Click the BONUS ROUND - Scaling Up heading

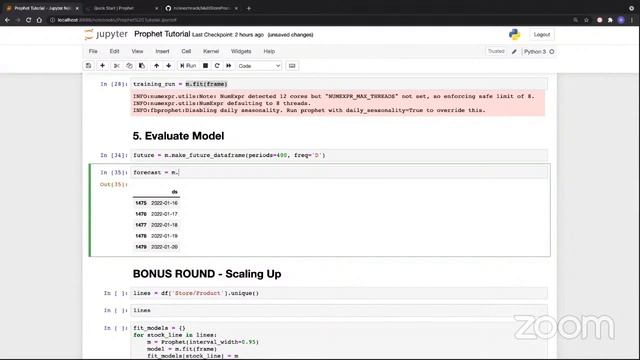pyautogui.click(x=207, y=274)
